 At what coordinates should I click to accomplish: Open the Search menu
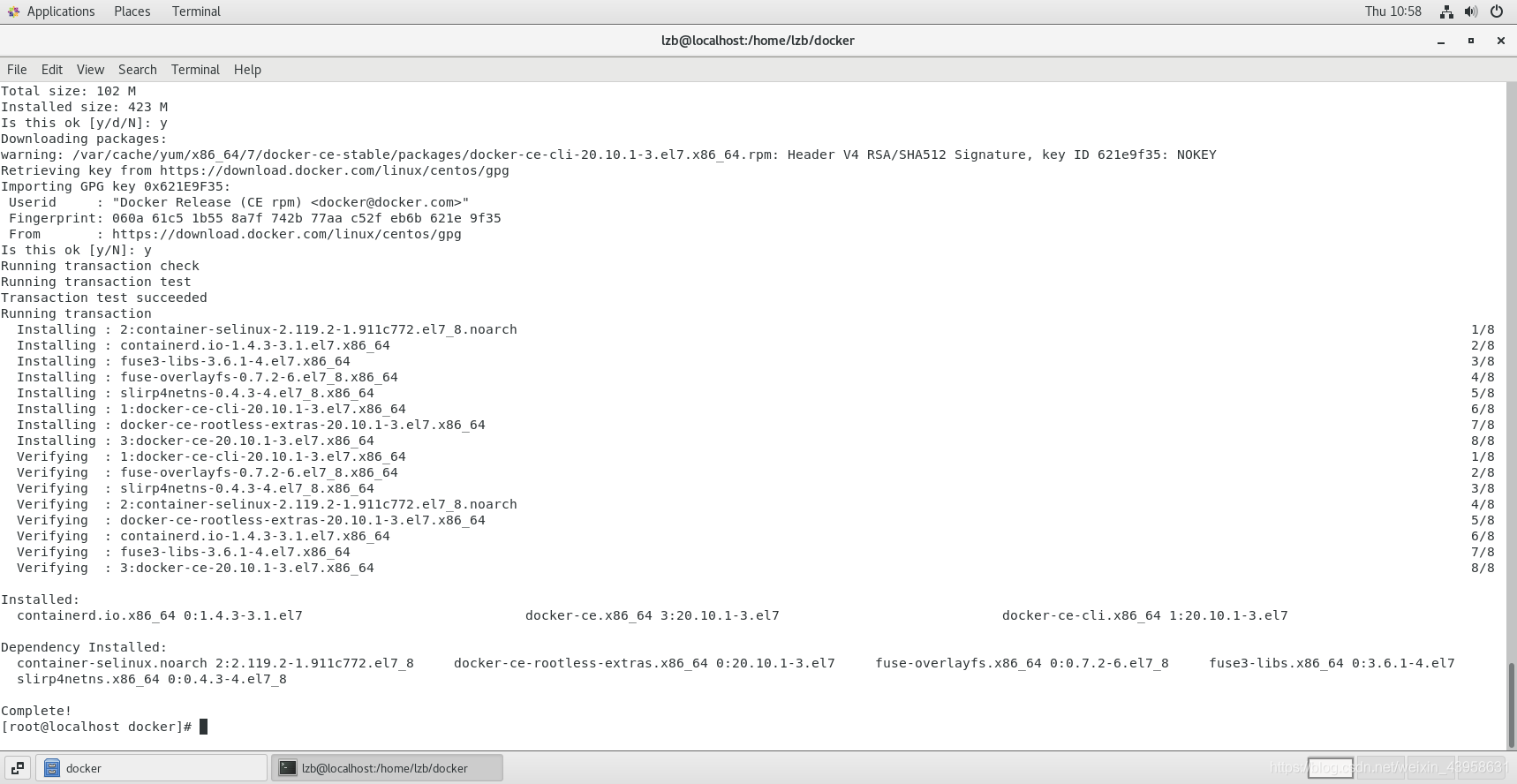tap(138, 70)
